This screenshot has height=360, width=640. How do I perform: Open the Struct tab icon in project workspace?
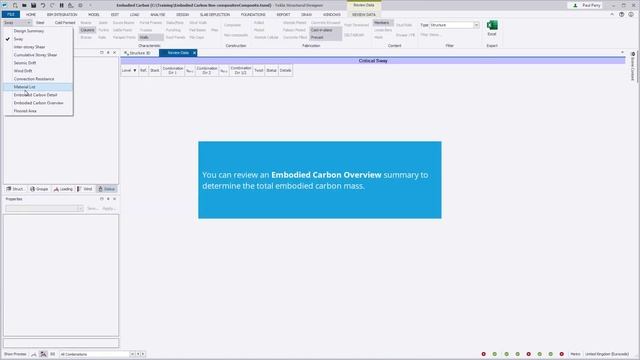tap(15, 189)
